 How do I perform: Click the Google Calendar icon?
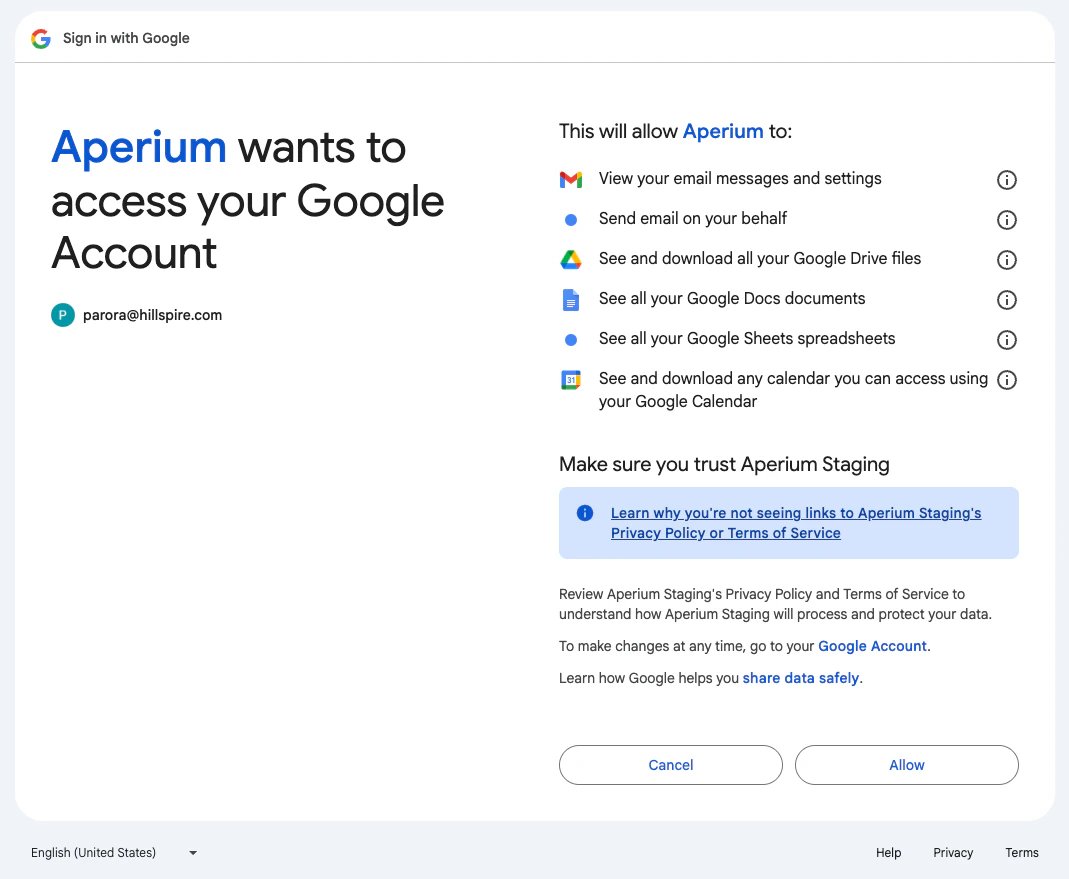click(571, 380)
